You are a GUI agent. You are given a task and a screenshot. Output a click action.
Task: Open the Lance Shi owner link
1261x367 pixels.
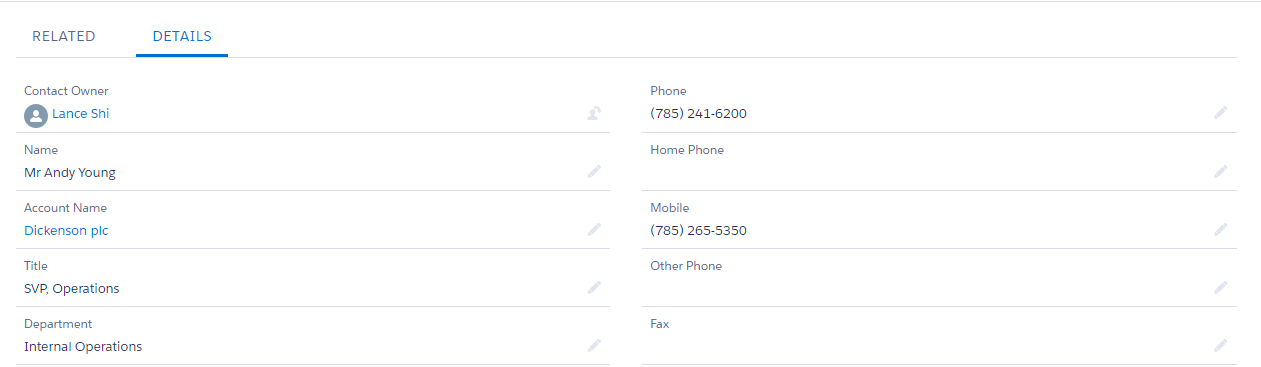tap(81, 114)
